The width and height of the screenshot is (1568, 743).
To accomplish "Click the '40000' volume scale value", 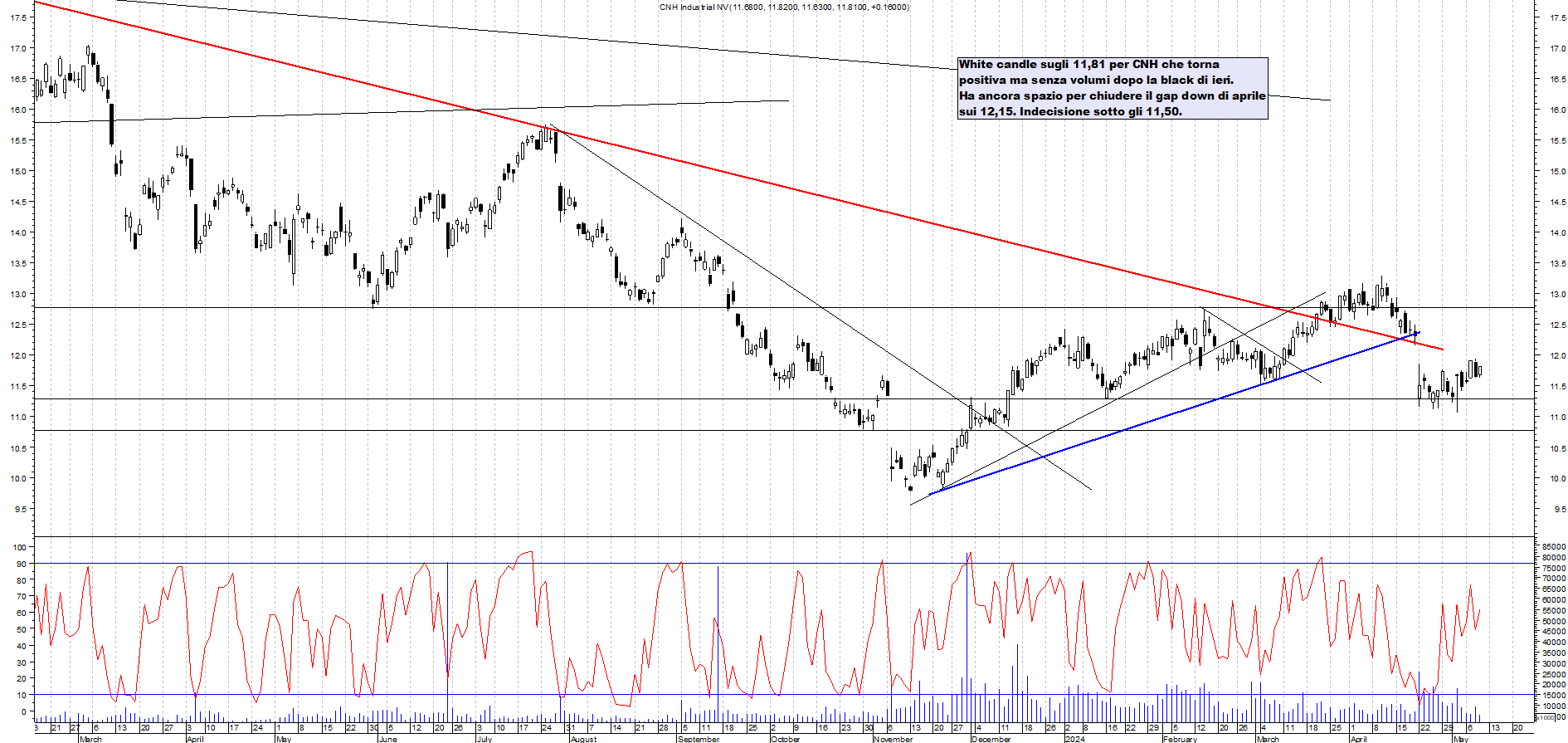I will (1554, 643).
